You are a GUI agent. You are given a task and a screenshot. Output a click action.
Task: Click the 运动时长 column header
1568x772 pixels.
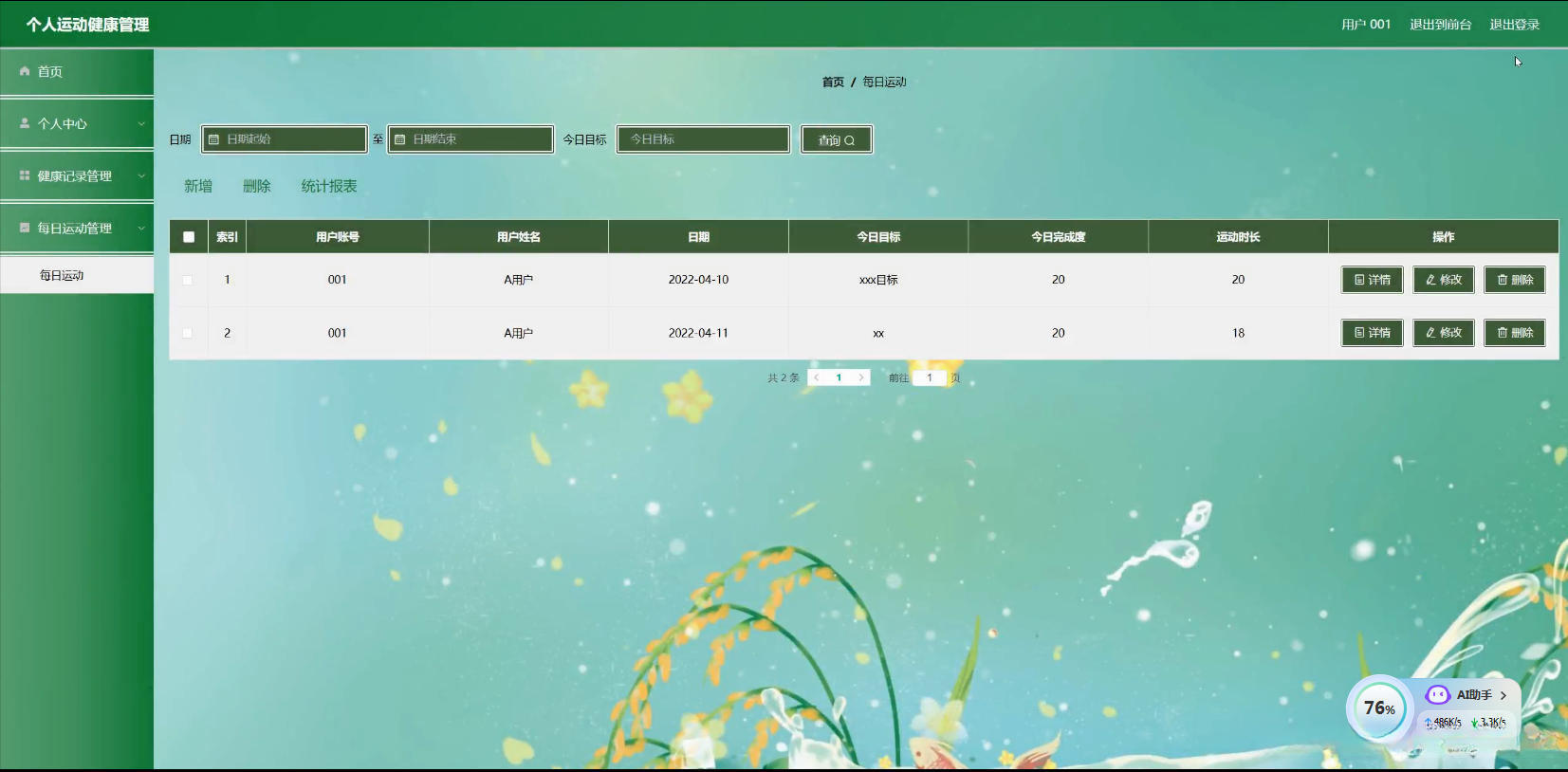pyautogui.click(x=1239, y=237)
